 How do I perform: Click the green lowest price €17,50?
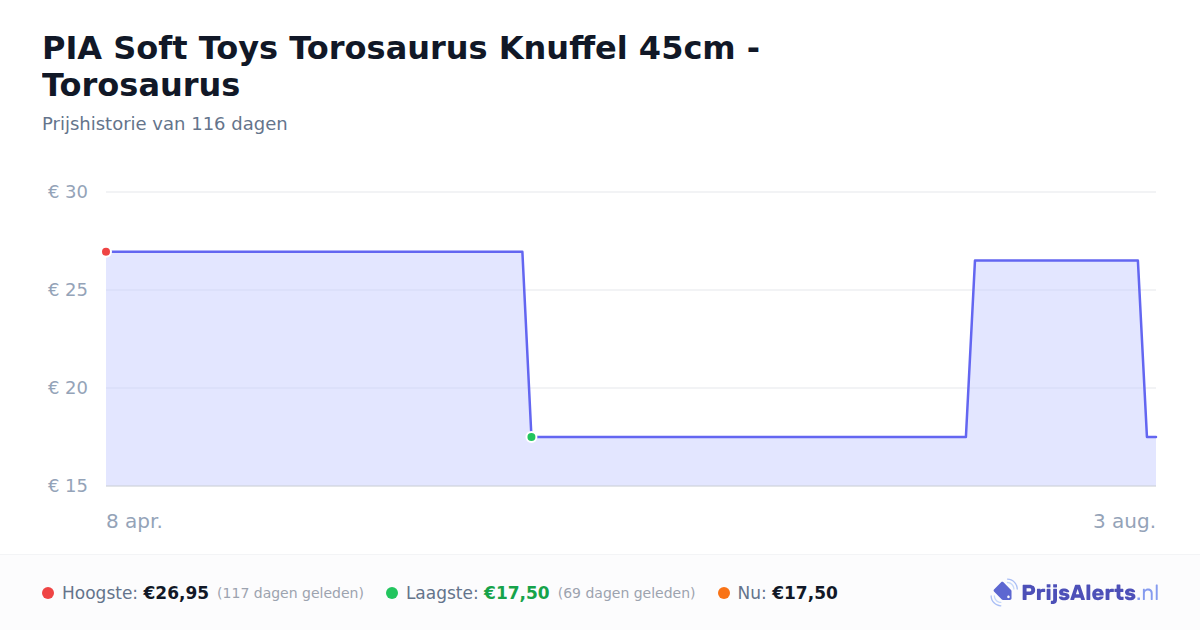(517, 593)
